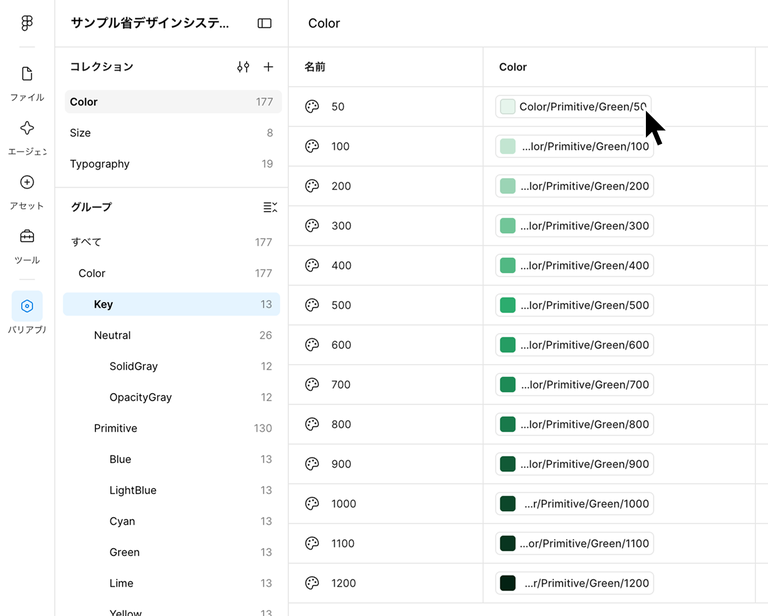Open the Green/700 alias value chip
The width and height of the screenshot is (768, 616).
575,384
